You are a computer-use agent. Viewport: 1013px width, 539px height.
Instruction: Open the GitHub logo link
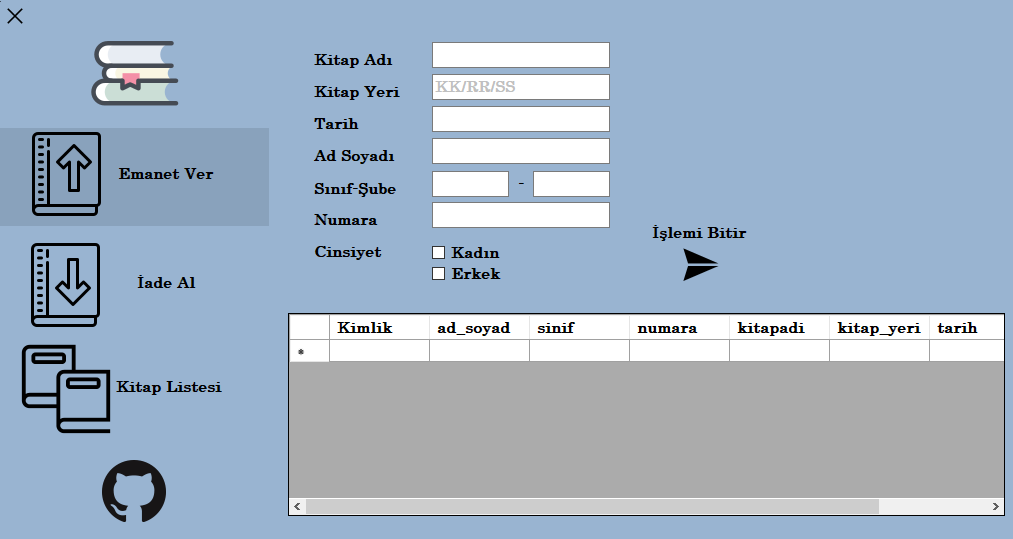[x=134, y=491]
